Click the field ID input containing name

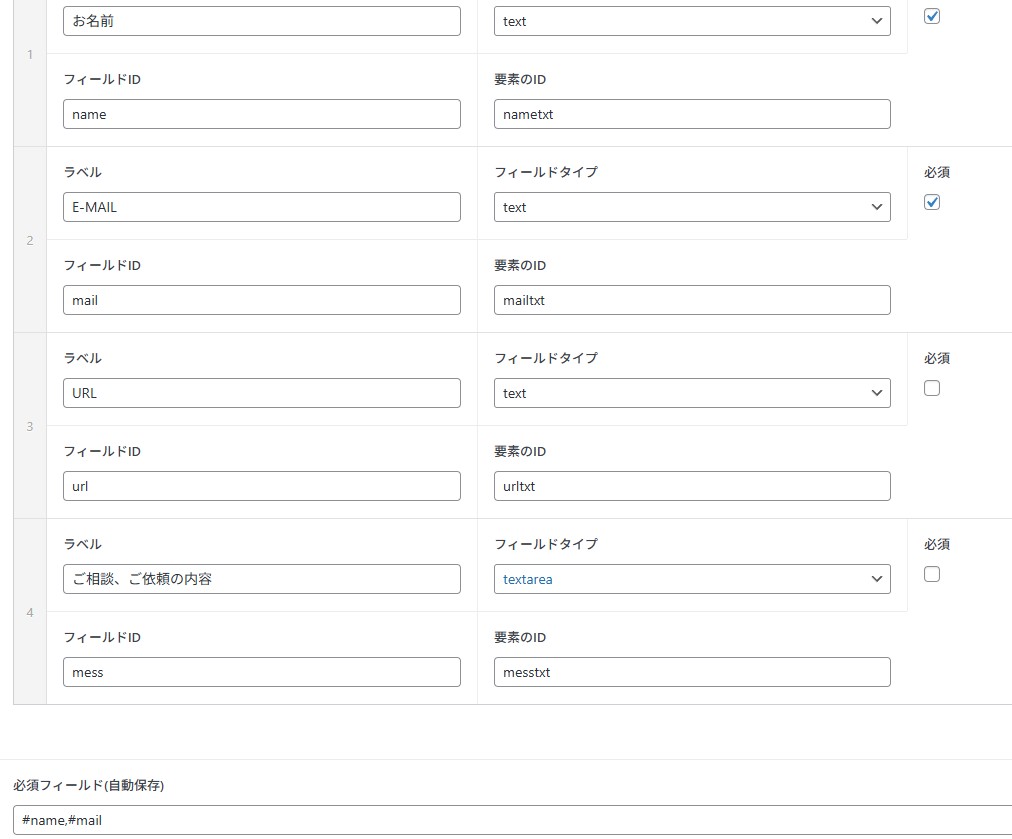click(261, 114)
